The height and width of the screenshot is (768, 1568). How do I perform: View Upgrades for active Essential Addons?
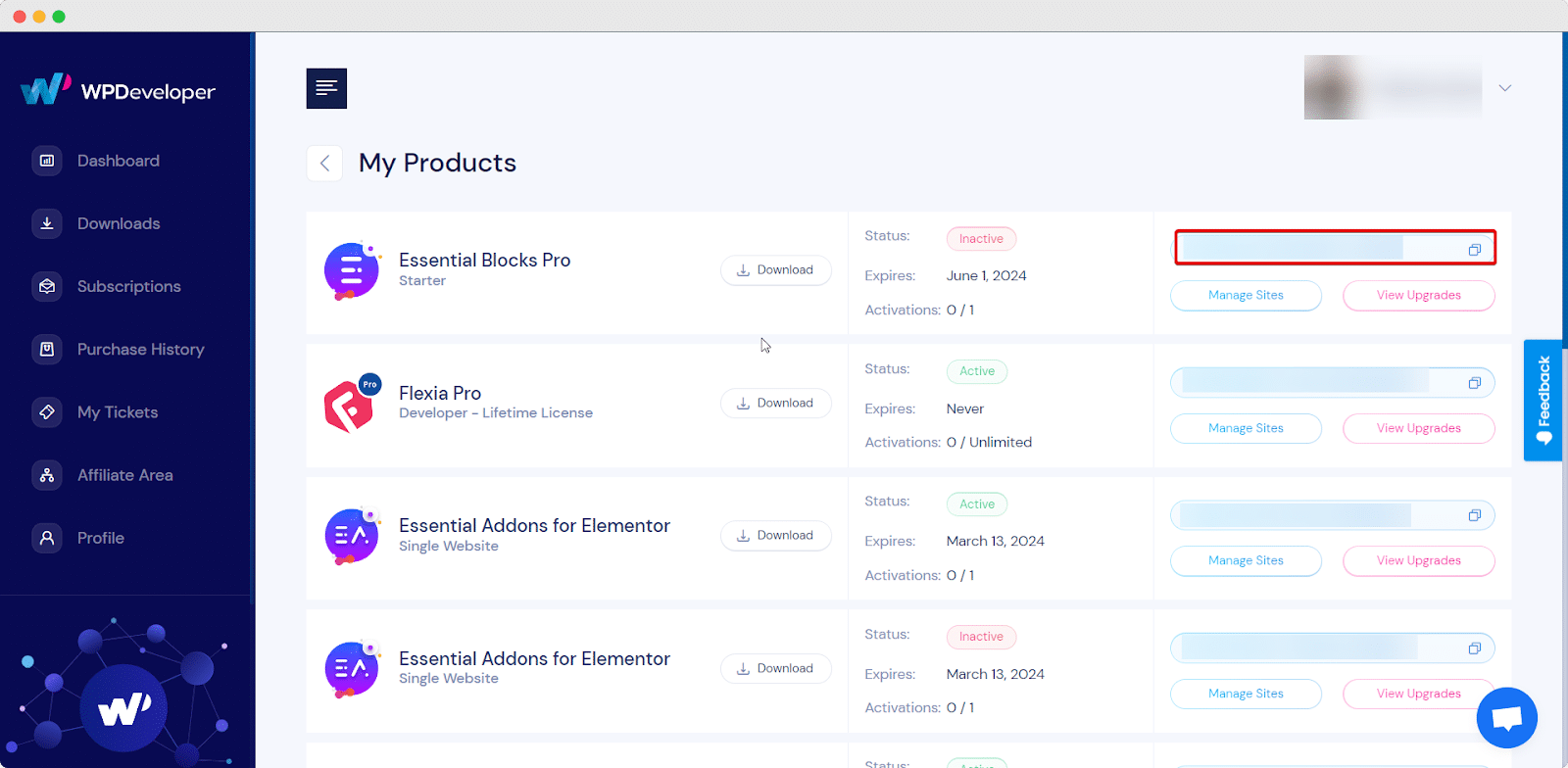[x=1418, y=560]
